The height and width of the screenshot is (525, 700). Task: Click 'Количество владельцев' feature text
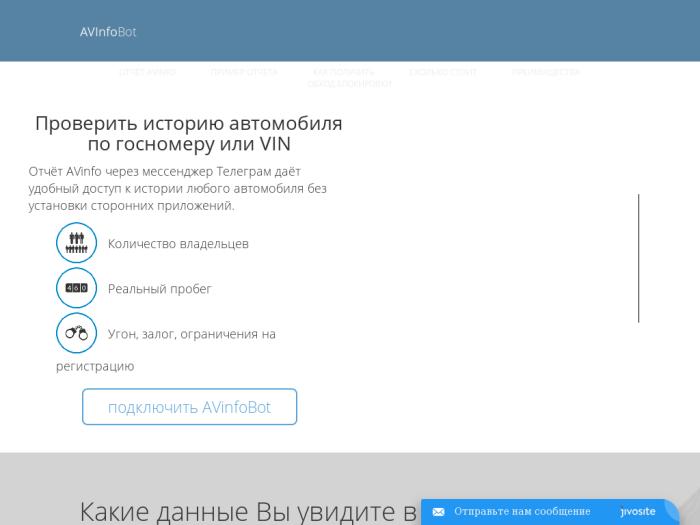178,243
